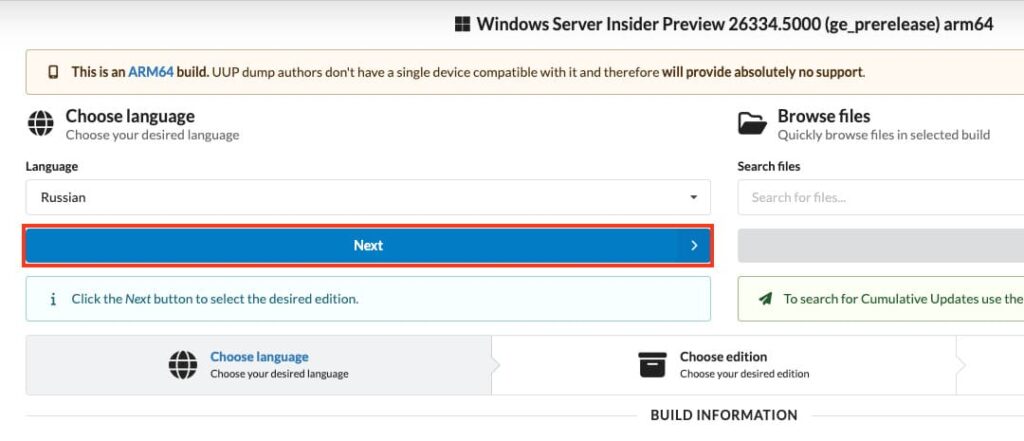Screen dimensions: 1024x441
Task: Click the chevron arrow on the Next button
Action: coord(694,246)
